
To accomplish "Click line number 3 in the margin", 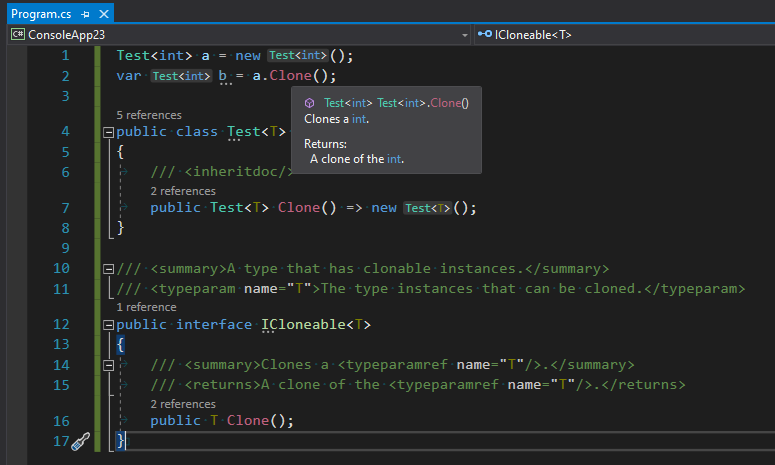I will pyautogui.click(x=65, y=96).
